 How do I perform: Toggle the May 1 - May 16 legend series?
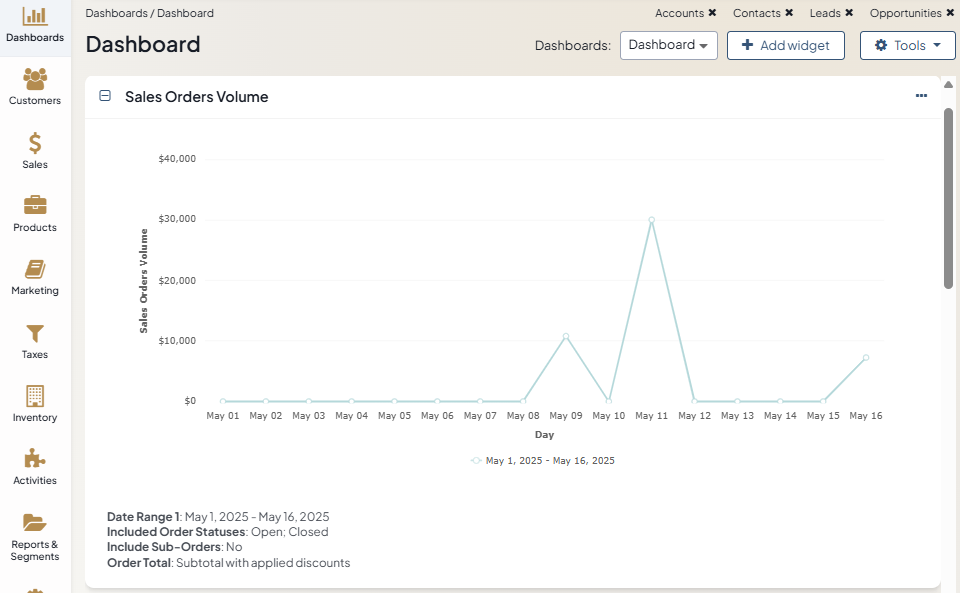(x=543, y=461)
